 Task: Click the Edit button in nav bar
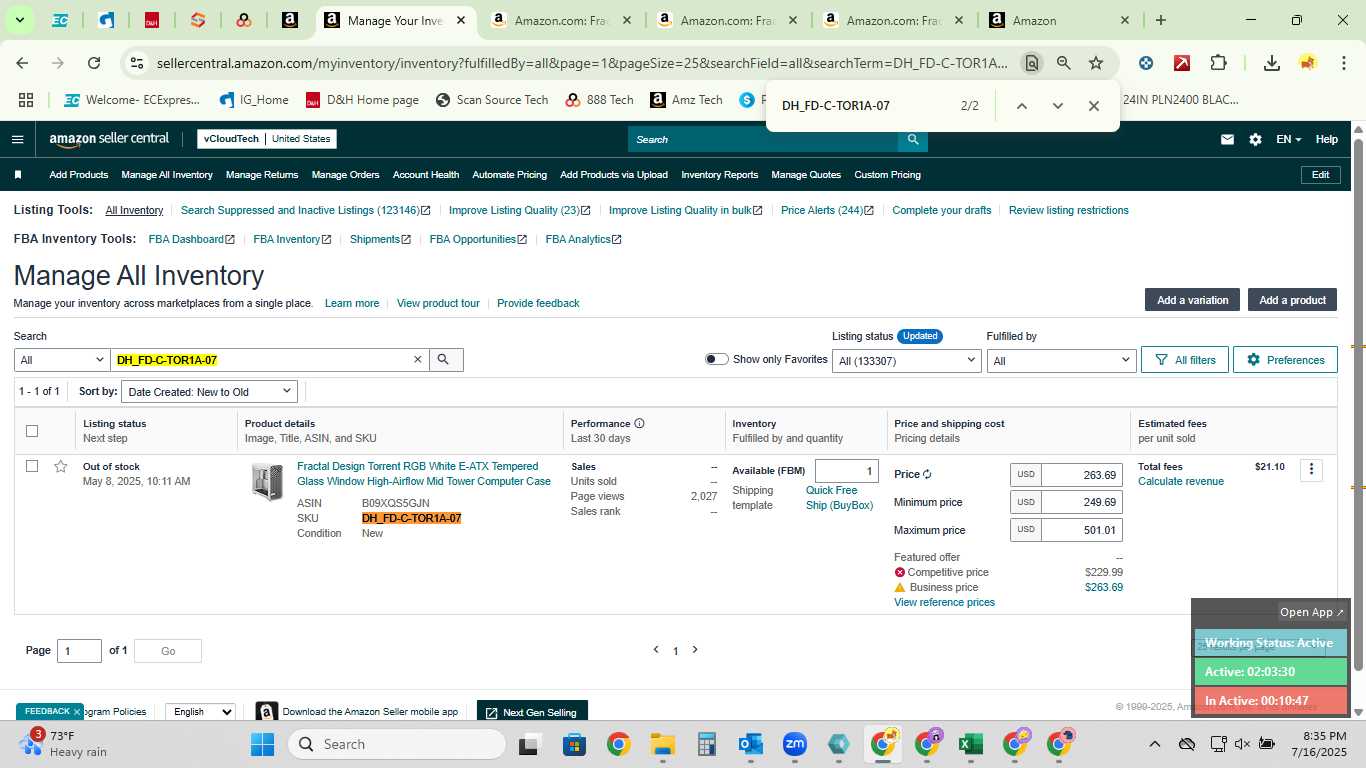(x=1320, y=175)
